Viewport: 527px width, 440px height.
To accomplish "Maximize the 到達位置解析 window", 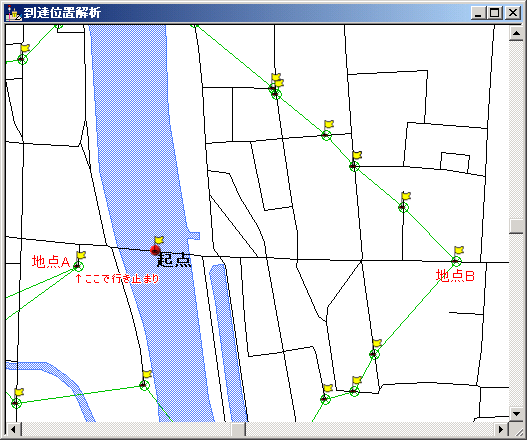I will (x=495, y=13).
